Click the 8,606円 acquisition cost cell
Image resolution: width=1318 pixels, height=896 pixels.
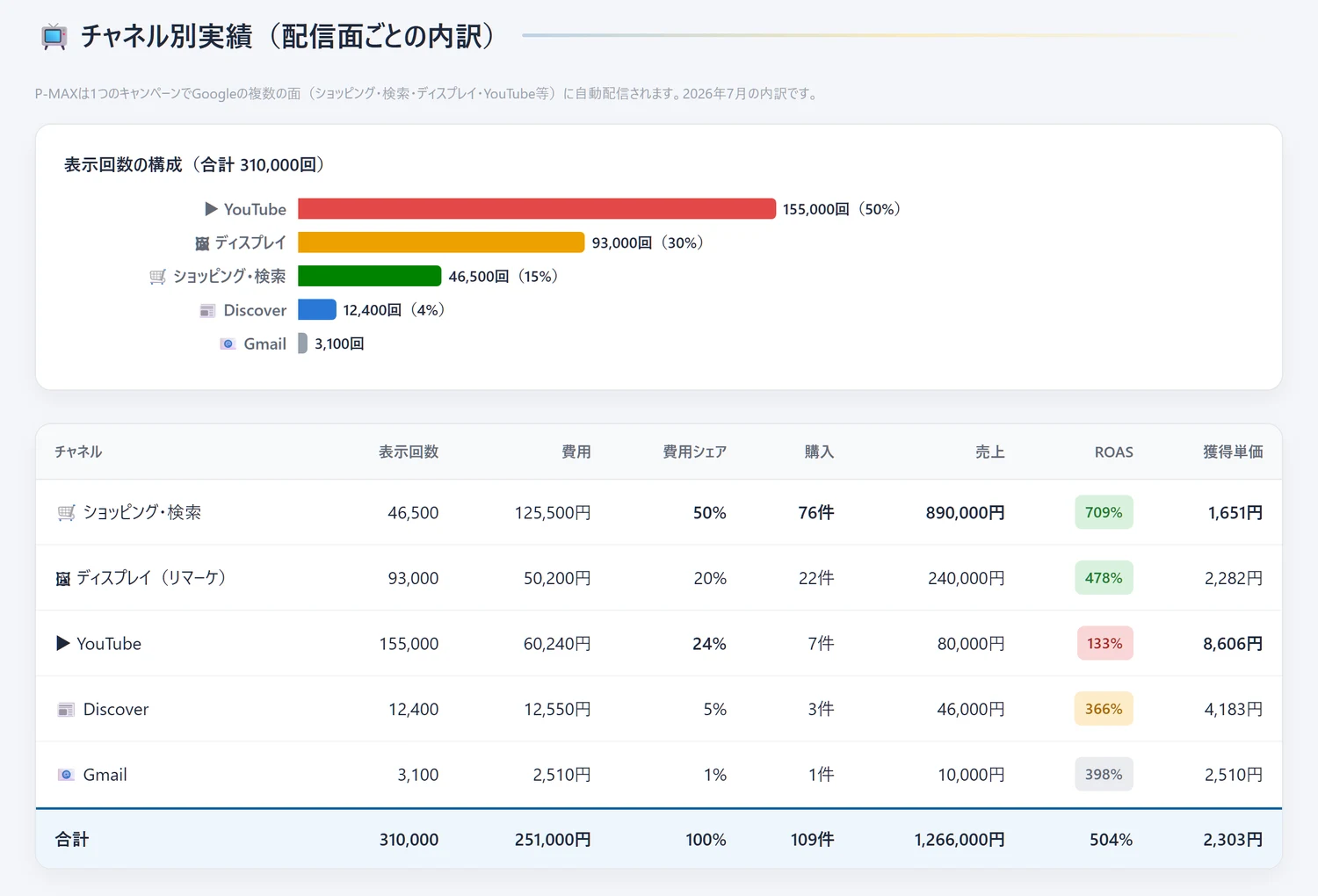point(1233,644)
